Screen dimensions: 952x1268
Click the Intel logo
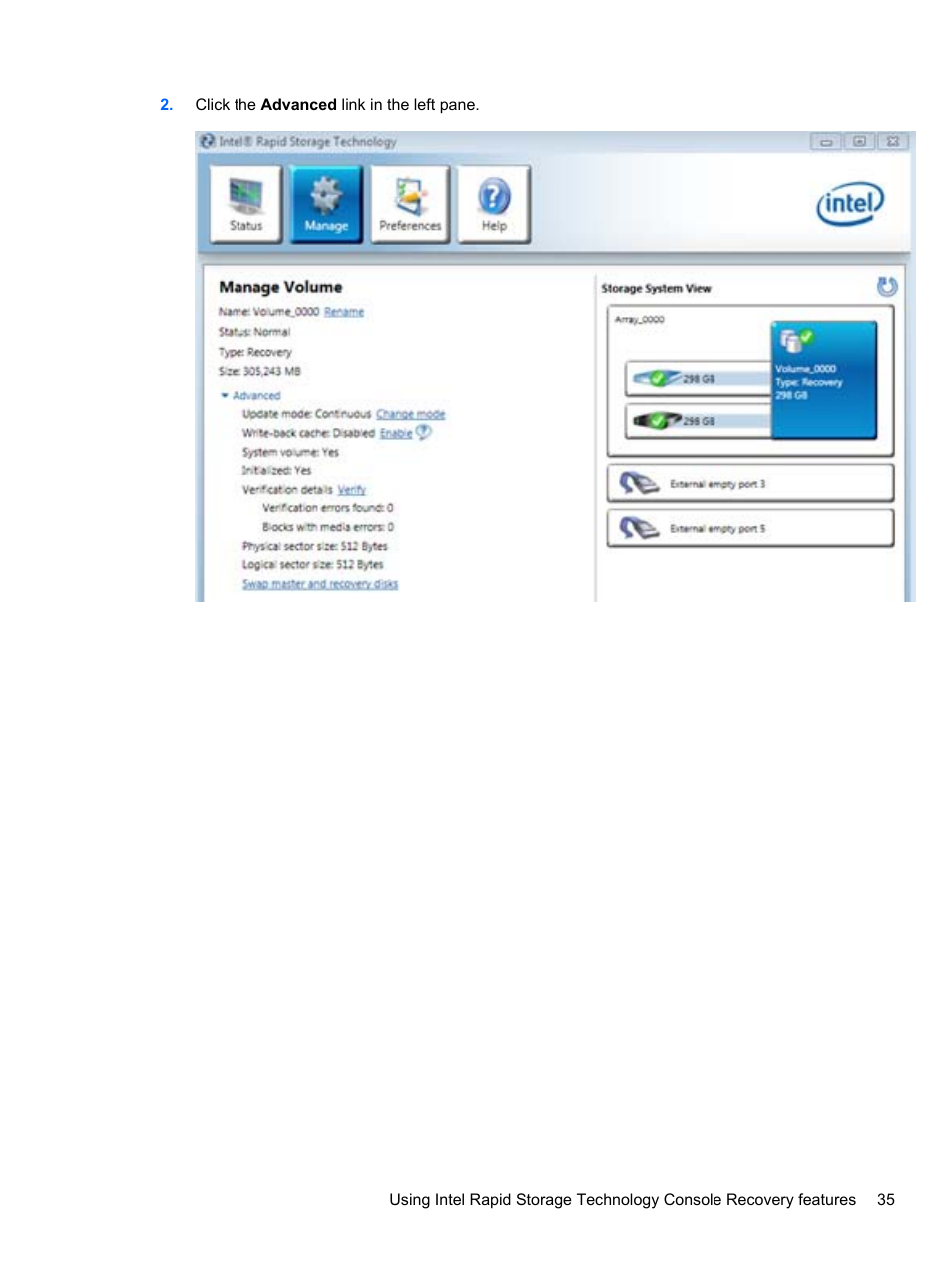click(x=850, y=203)
